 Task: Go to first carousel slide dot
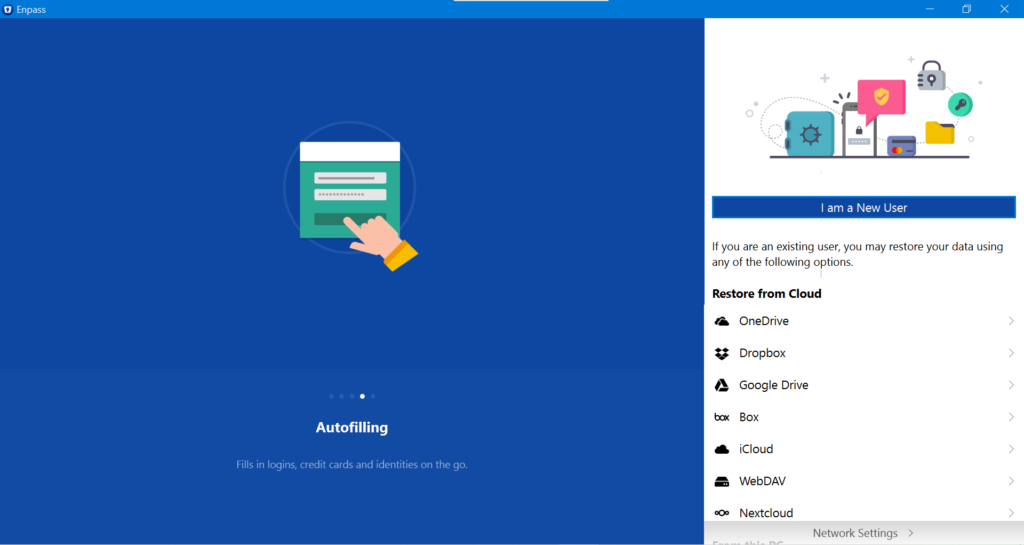(331, 396)
